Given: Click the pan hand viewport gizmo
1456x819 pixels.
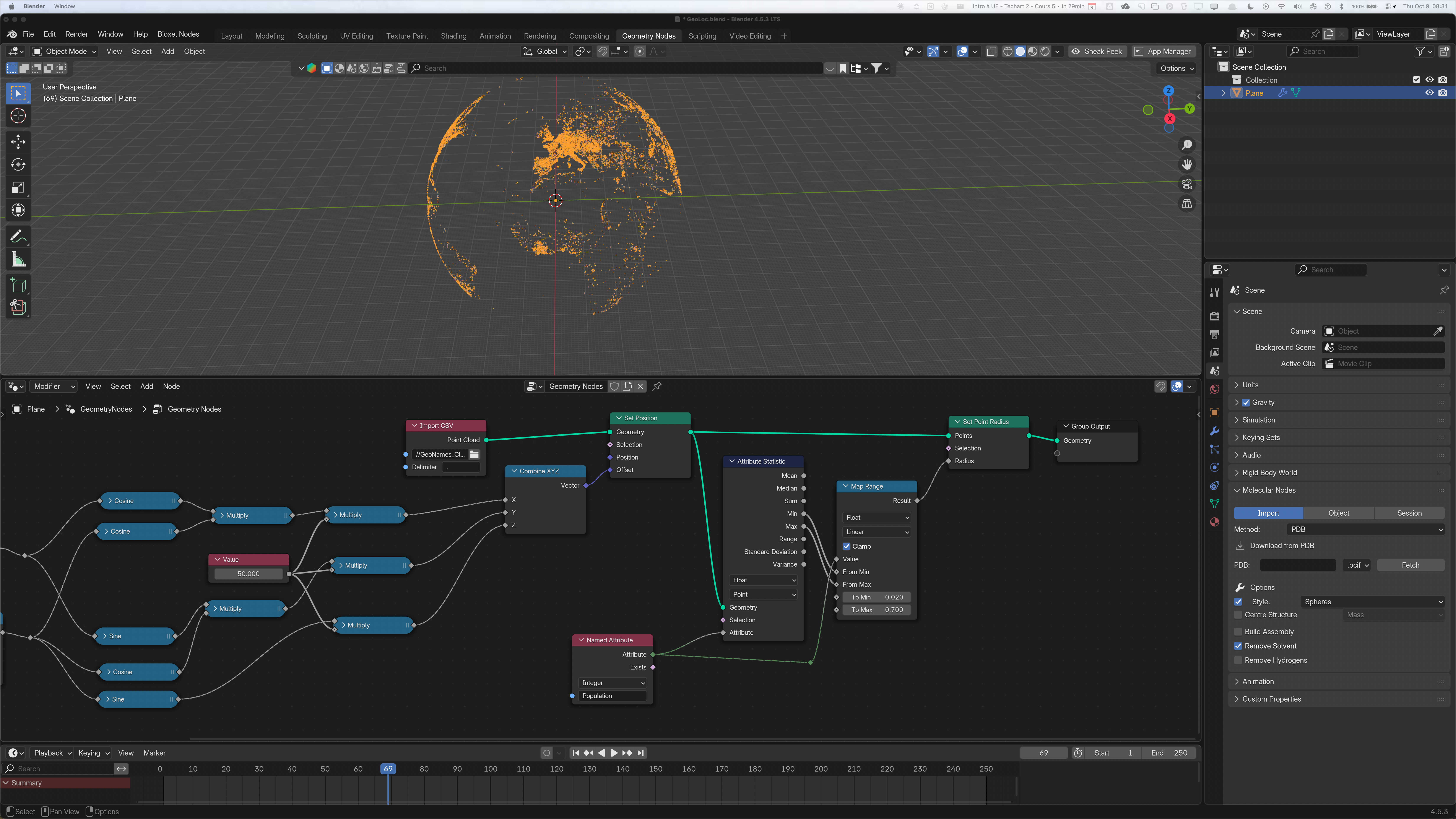Looking at the screenshot, I should pos(1187,164).
